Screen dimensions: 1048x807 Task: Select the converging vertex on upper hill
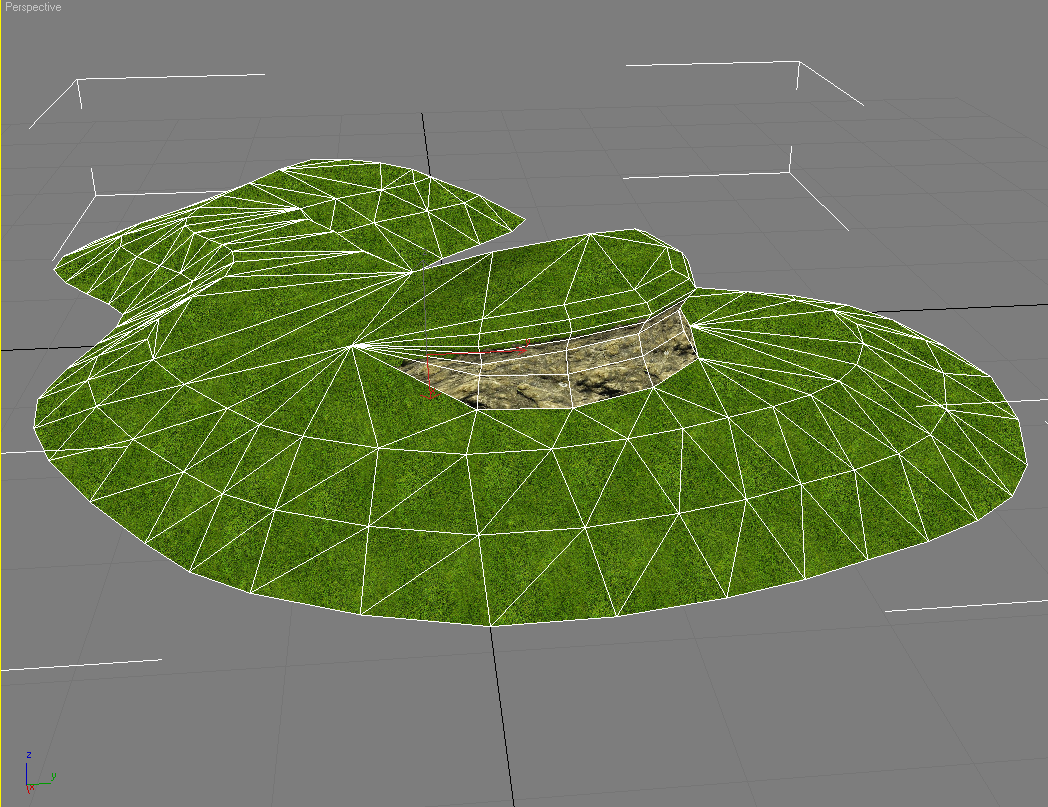411,271
